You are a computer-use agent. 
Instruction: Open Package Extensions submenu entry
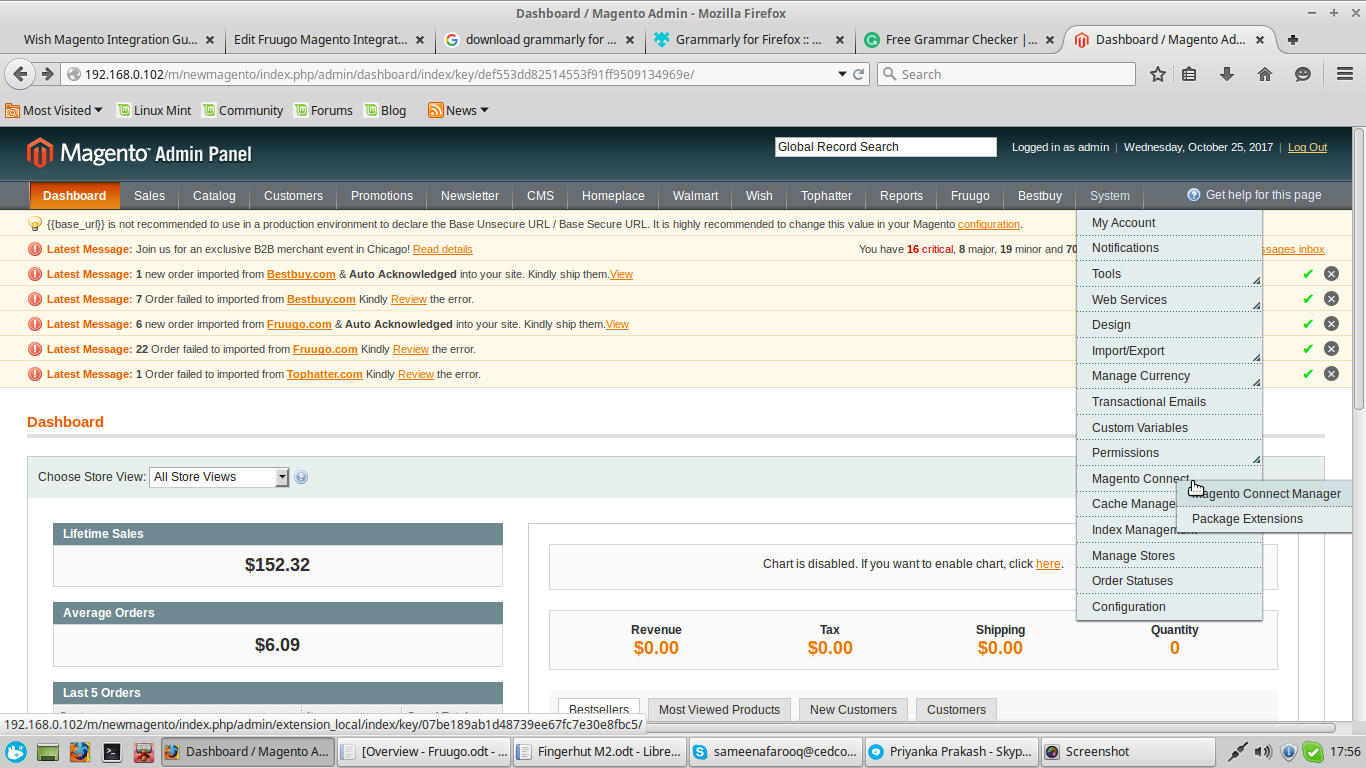pos(1247,519)
